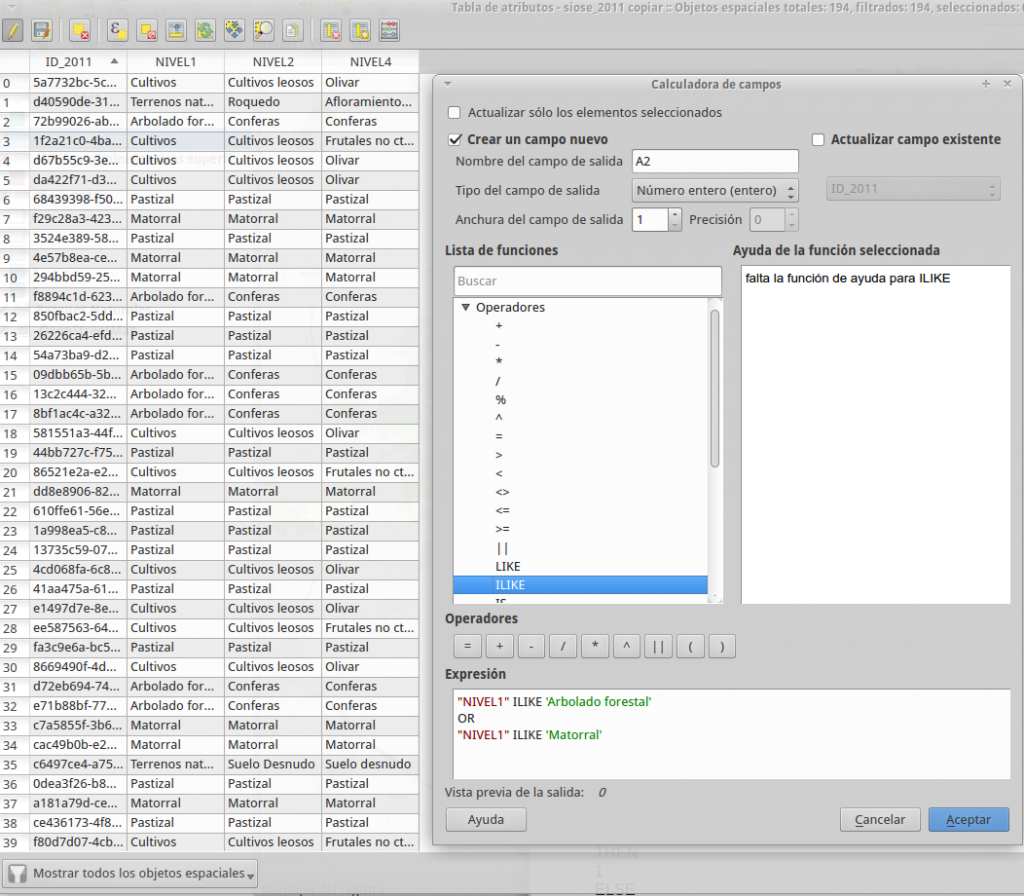This screenshot has width=1024, height=896.
Task: Enable 'Actualizar sólo los elementos seleccionados' checkbox
Action: pyautogui.click(x=454, y=112)
